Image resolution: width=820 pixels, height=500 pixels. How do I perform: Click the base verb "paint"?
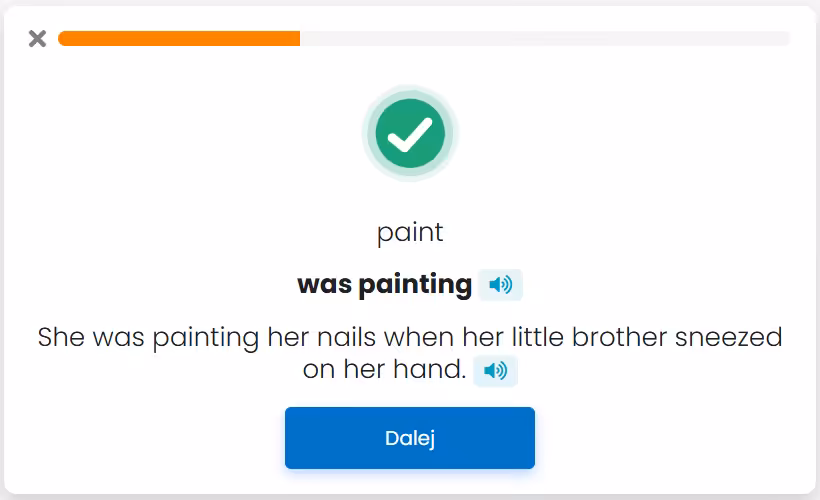(x=410, y=233)
